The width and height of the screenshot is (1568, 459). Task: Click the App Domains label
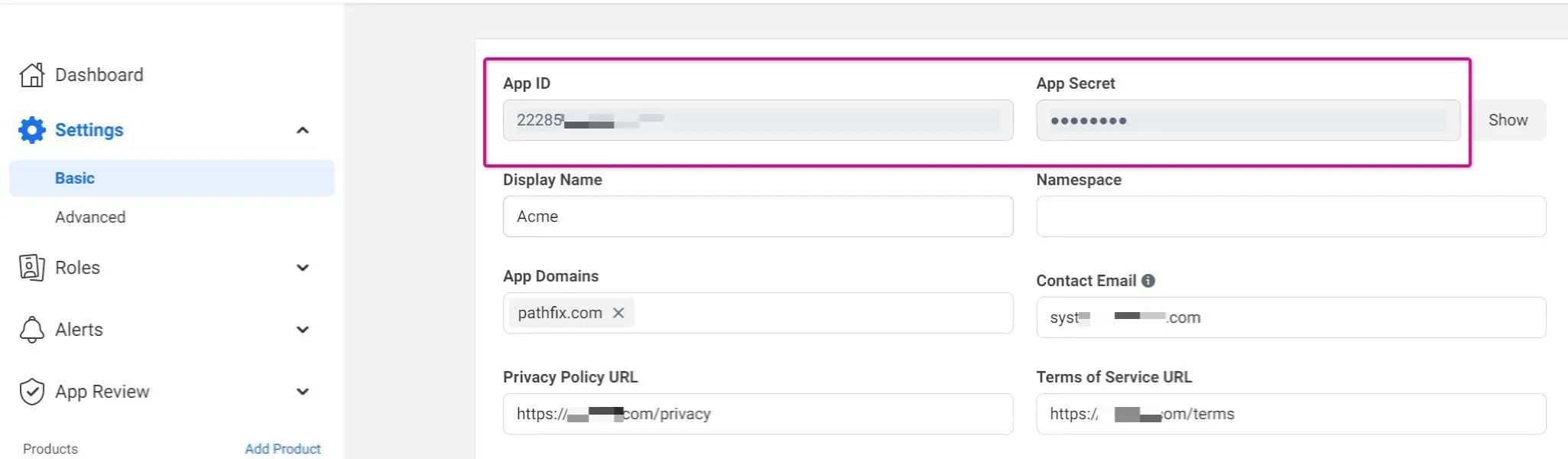550,276
